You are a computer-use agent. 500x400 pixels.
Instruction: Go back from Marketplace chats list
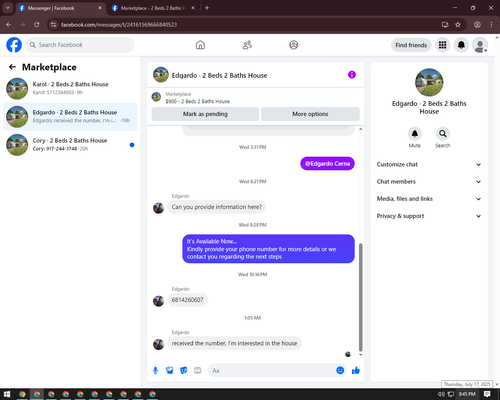12,67
